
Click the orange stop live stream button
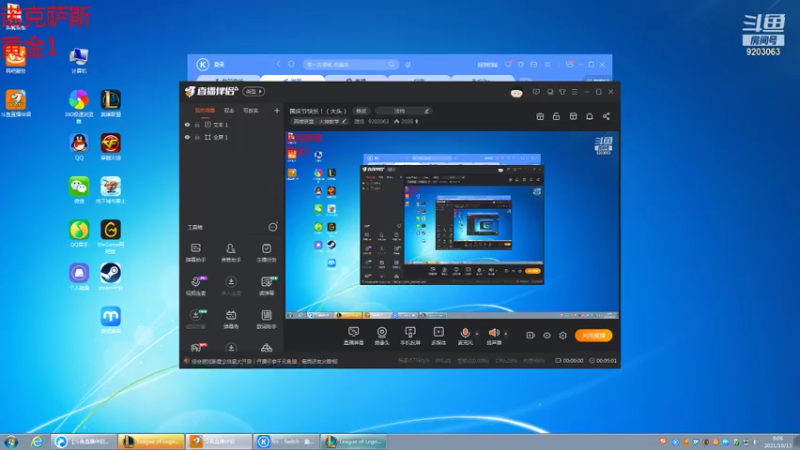point(593,335)
